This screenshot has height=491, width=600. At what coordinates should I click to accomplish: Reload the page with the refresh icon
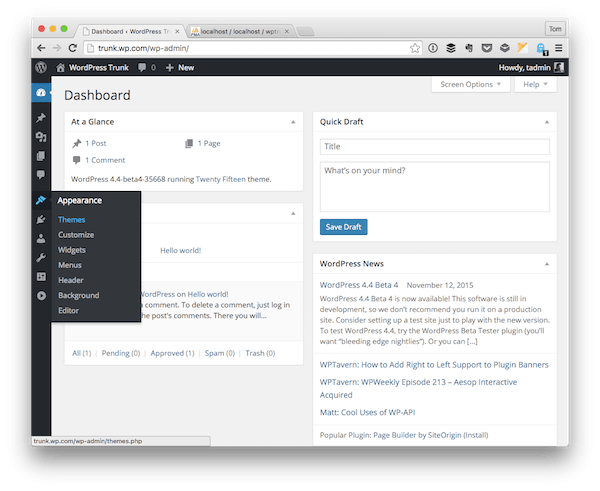73,48
